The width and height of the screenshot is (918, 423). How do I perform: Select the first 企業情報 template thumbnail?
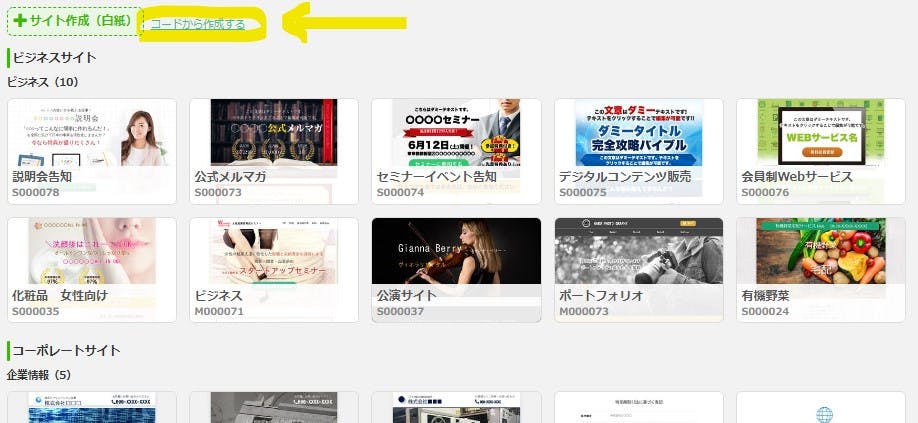[x=92, y=408]
